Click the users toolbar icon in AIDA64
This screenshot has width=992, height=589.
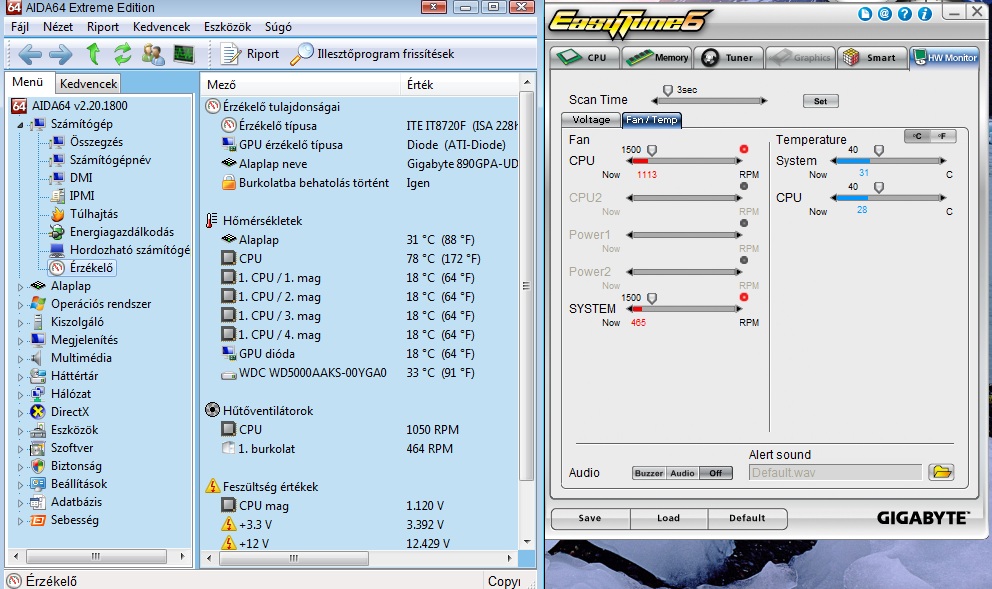tap(153, 54)
